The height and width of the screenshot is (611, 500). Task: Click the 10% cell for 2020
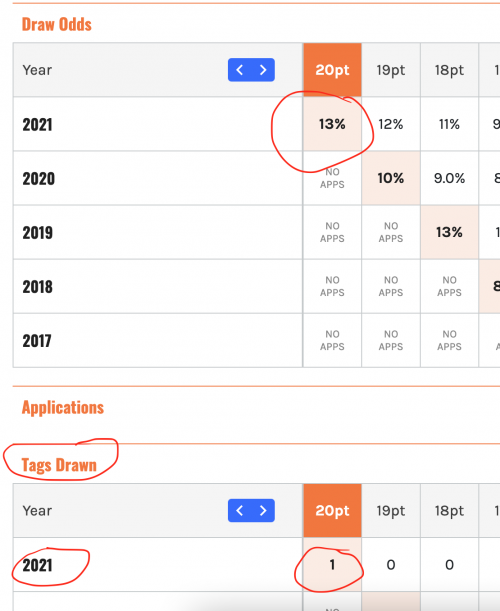point(391,178)
